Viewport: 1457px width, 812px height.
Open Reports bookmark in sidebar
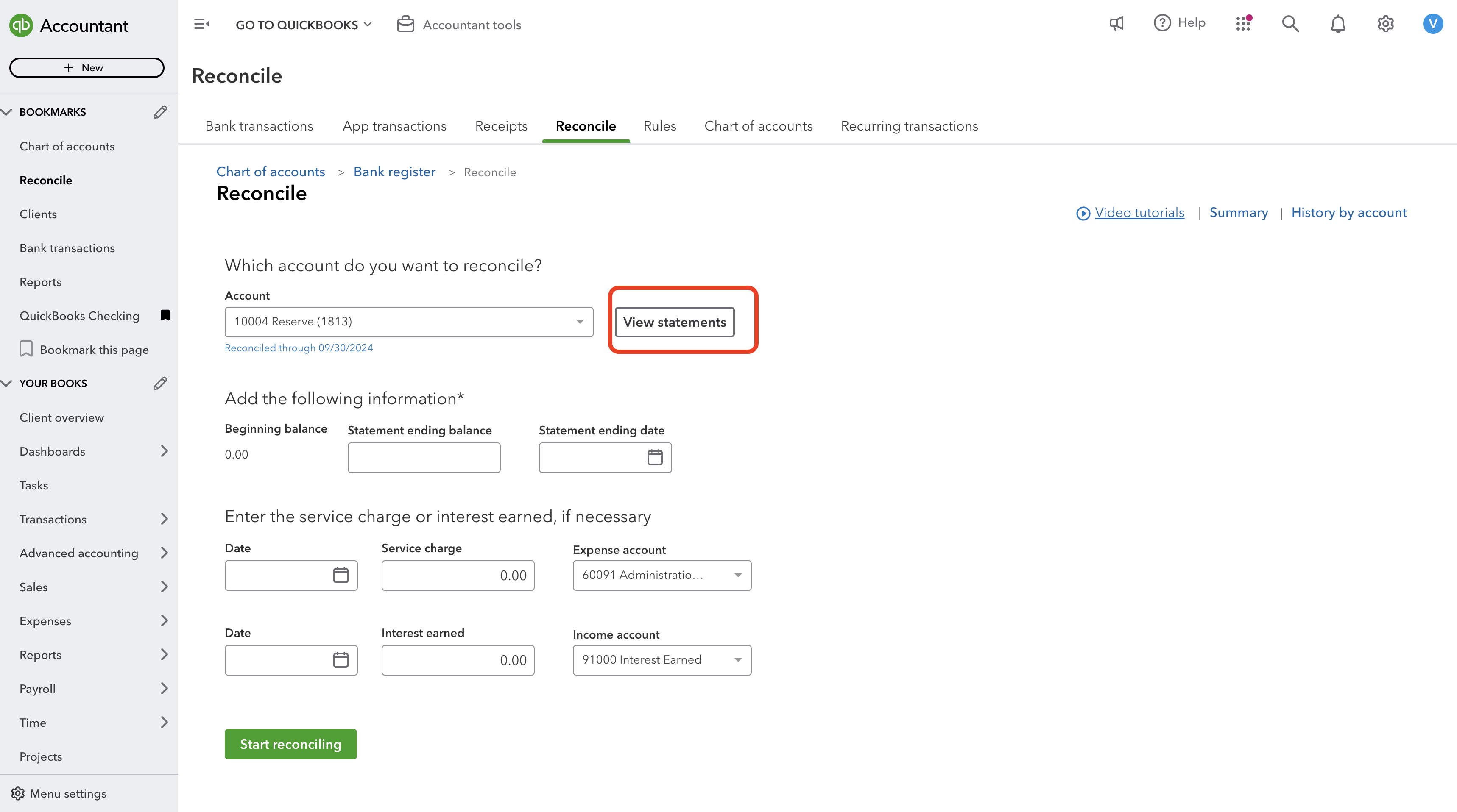pyautogui.click(x=40, y=281)
